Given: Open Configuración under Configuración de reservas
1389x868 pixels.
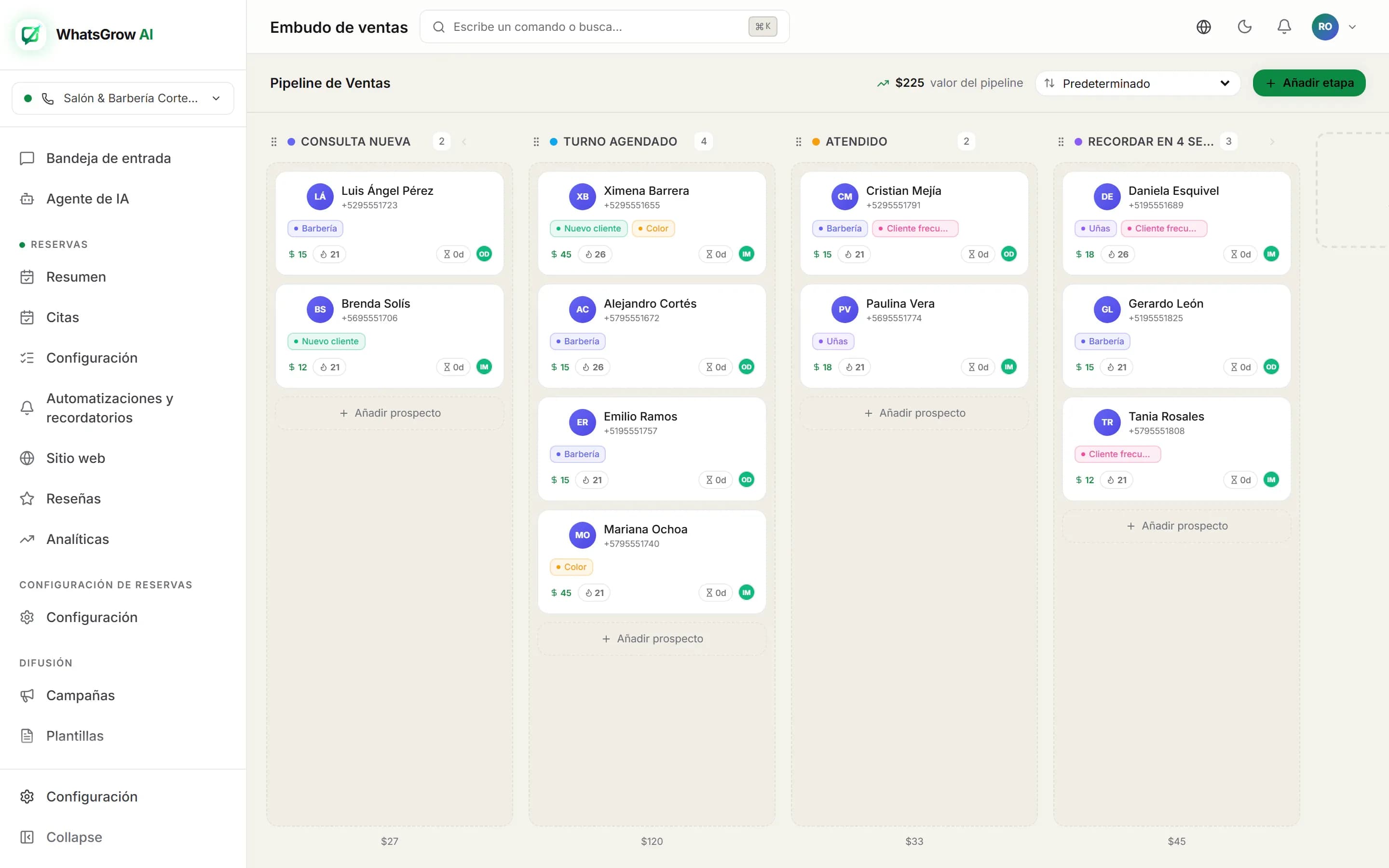Looking at the screenshot, I should pos(92,618).
